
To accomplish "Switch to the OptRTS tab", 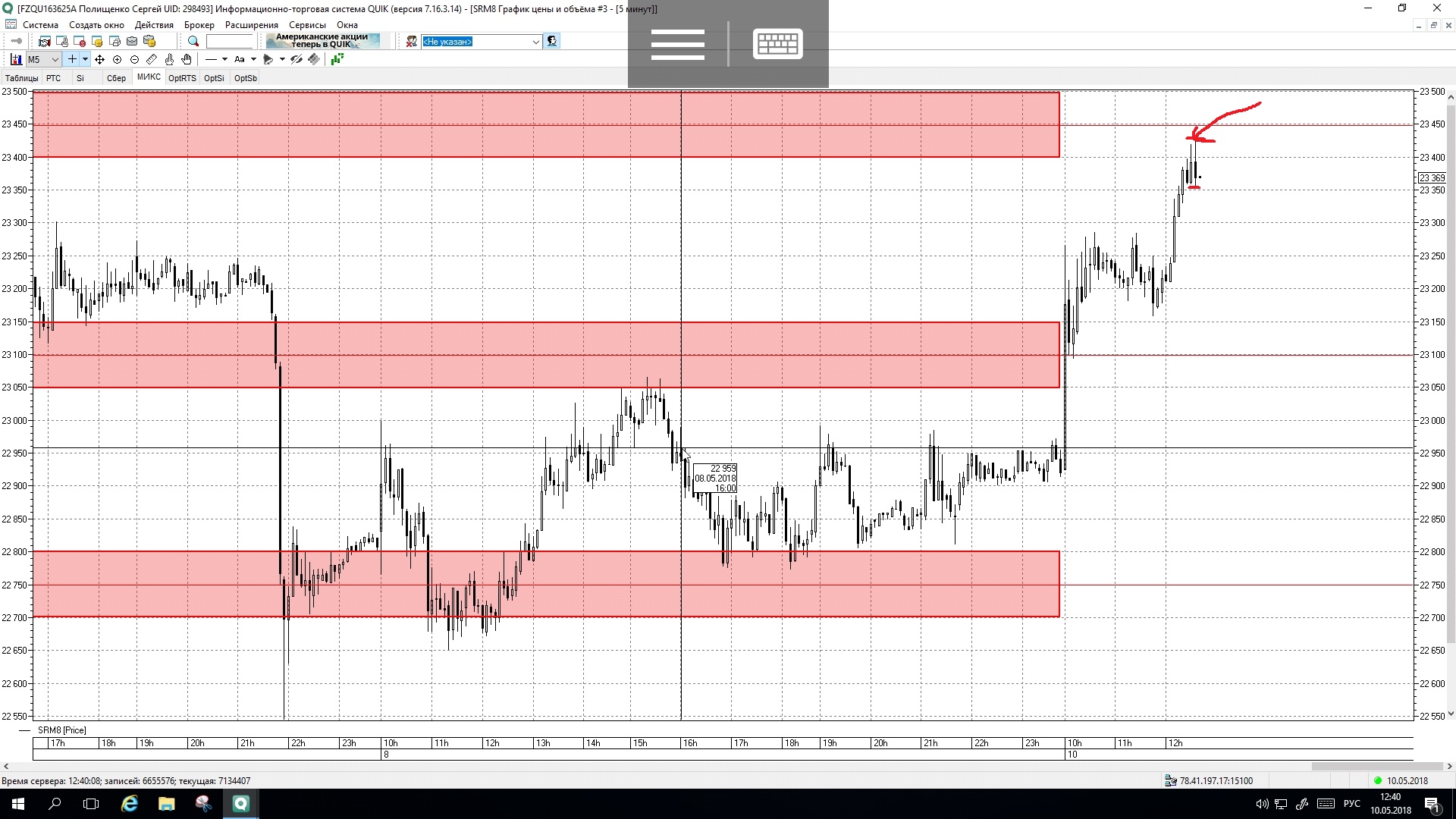I will [182, 78].
